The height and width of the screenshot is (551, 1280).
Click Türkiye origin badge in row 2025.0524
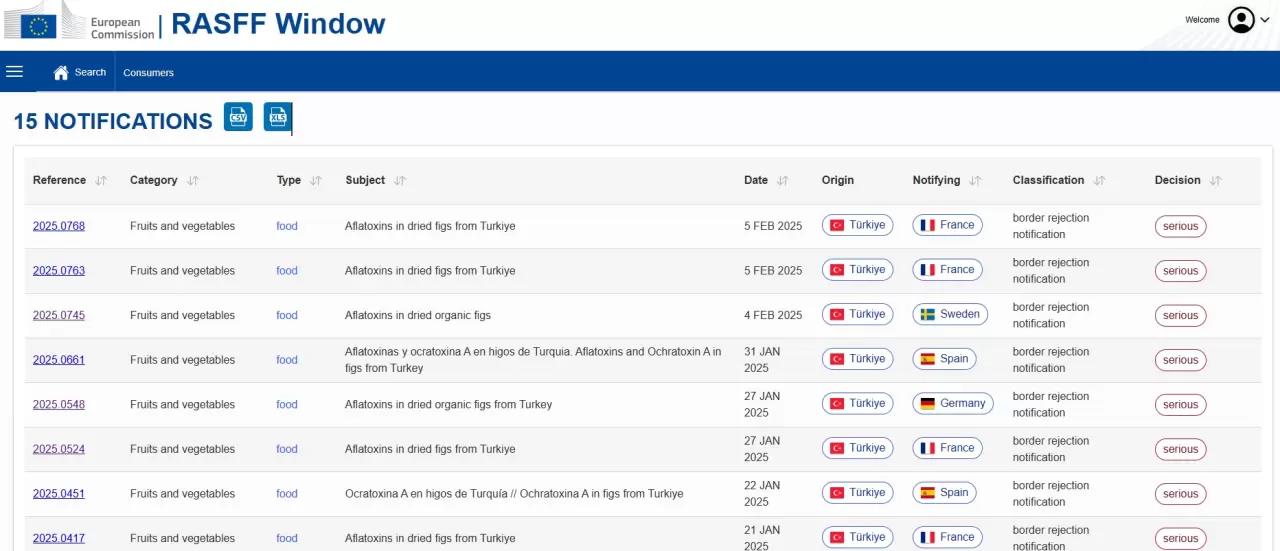[857, 448]
